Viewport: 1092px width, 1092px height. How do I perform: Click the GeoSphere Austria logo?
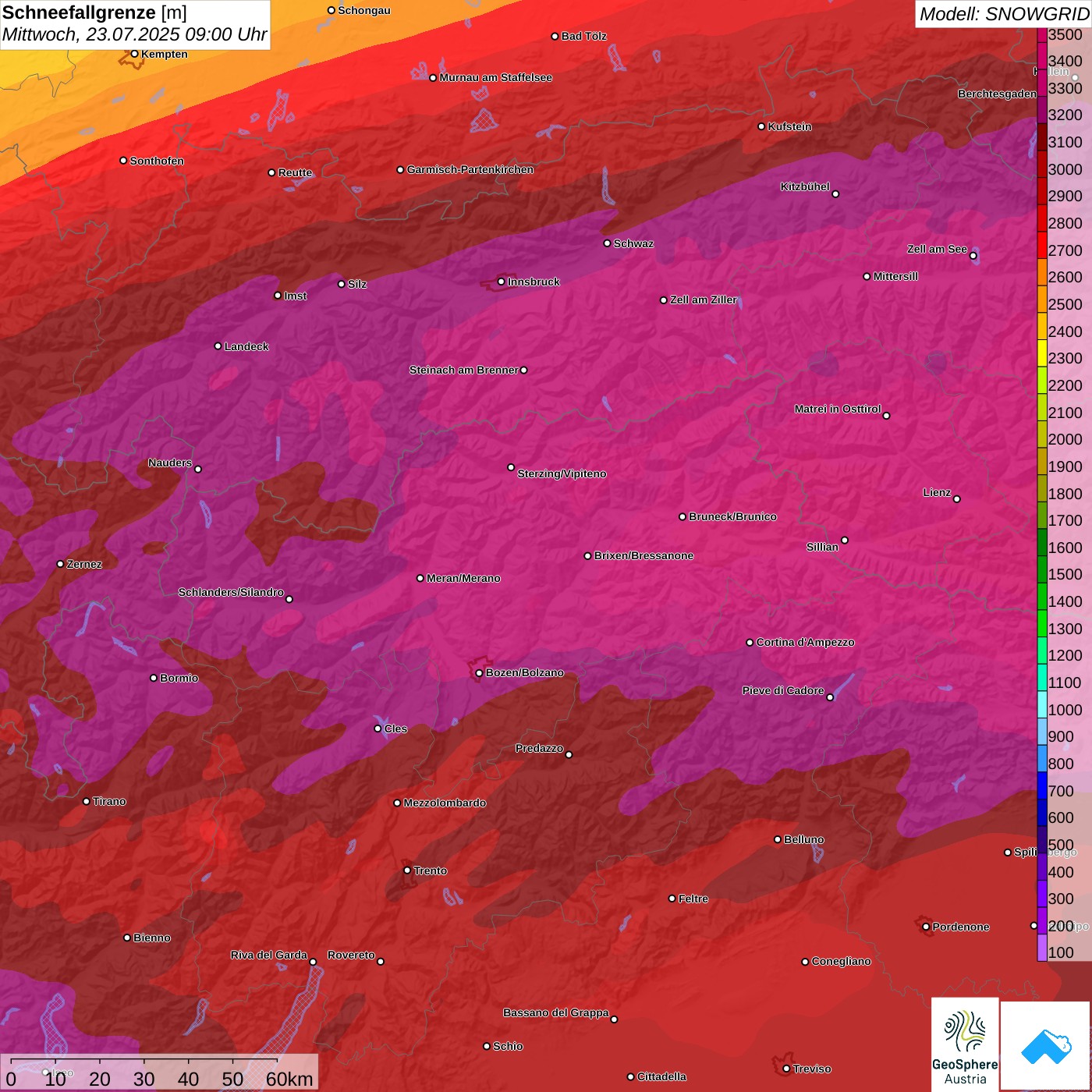pos(965,1044)
